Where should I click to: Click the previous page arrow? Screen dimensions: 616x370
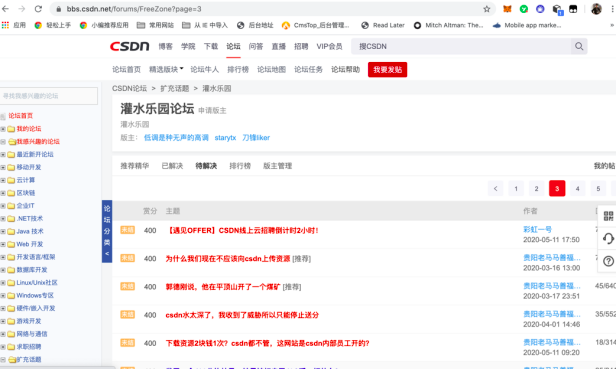coord(495,189)
